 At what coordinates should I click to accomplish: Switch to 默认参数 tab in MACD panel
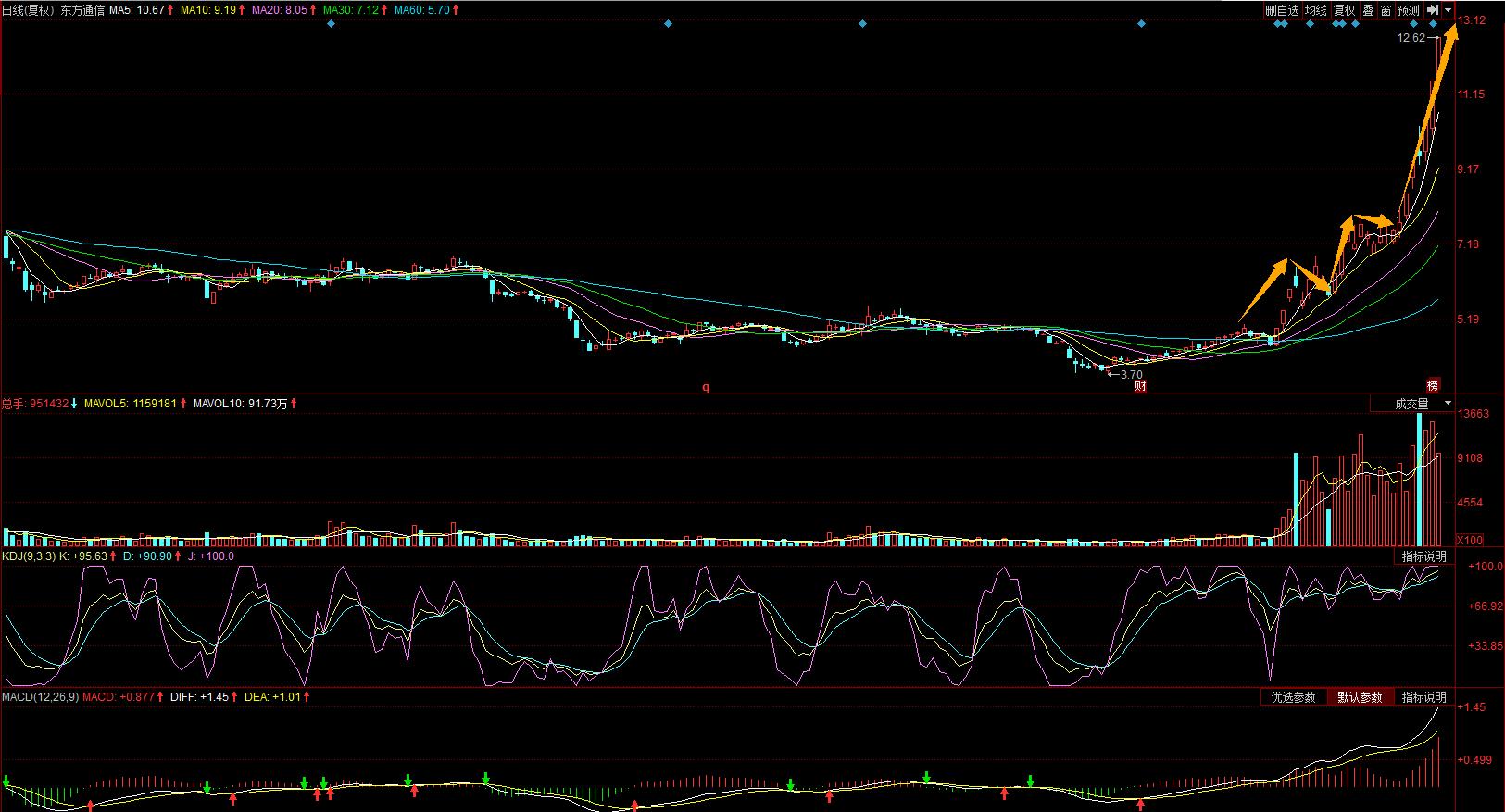(1360, 697)
